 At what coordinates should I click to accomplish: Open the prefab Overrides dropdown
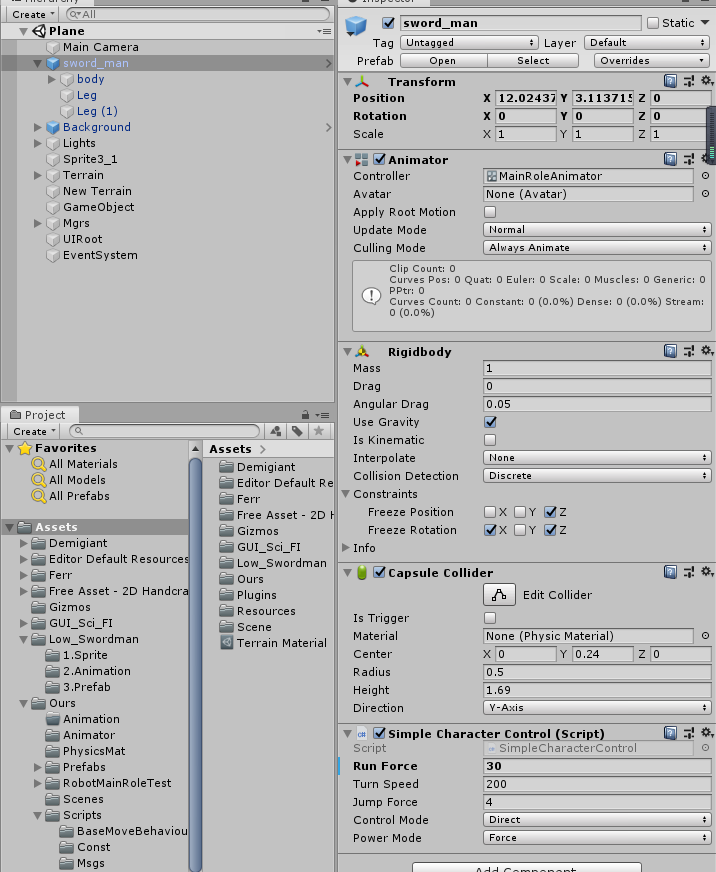[x=651, y=61]
